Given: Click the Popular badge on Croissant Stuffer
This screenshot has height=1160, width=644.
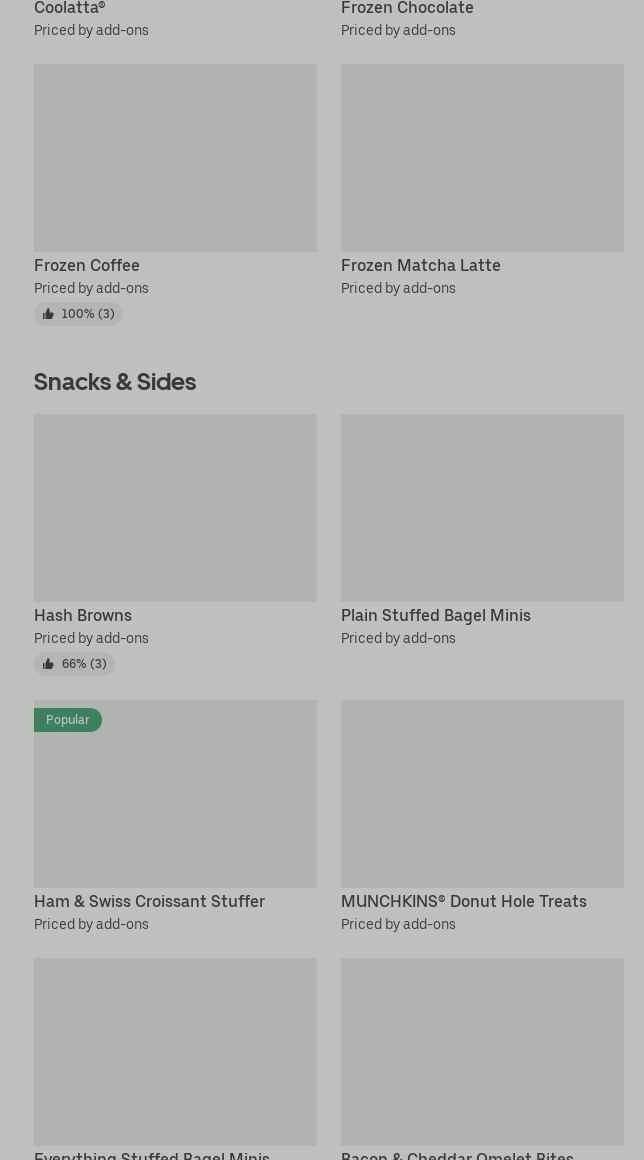Looking at the screenshot, I should point(68,720).
